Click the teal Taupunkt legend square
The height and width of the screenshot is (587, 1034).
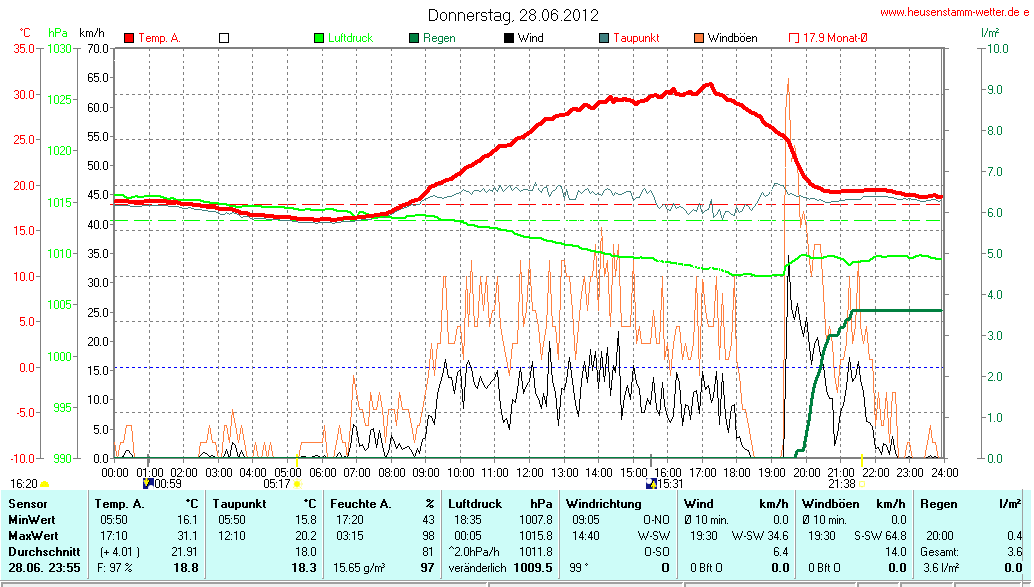pyautogui.click(x=604, y=38)
